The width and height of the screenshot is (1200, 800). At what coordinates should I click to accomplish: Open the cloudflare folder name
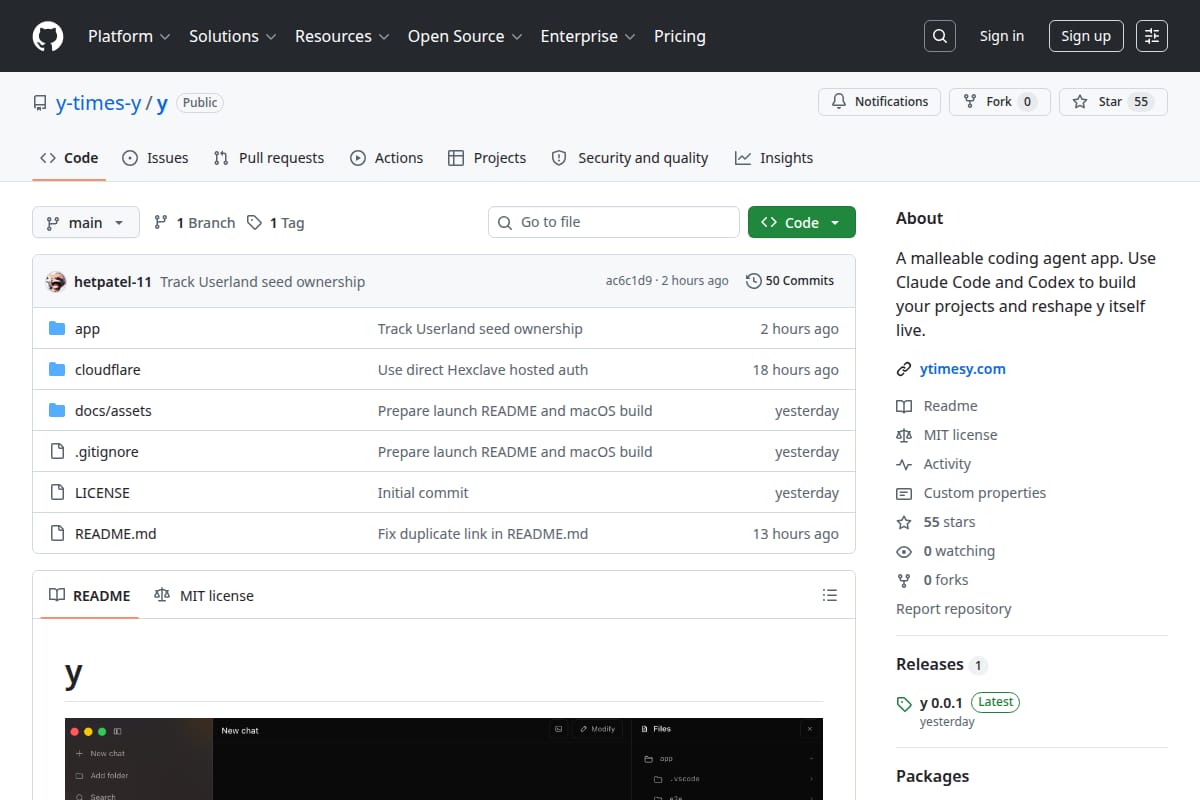[x=108, y=370]
